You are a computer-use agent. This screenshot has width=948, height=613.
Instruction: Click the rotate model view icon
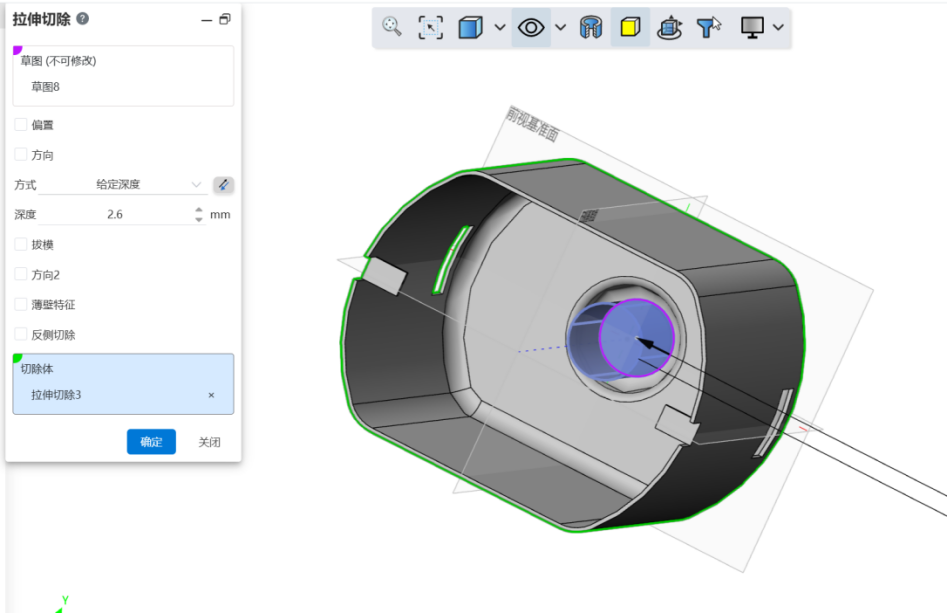point(669,28)
